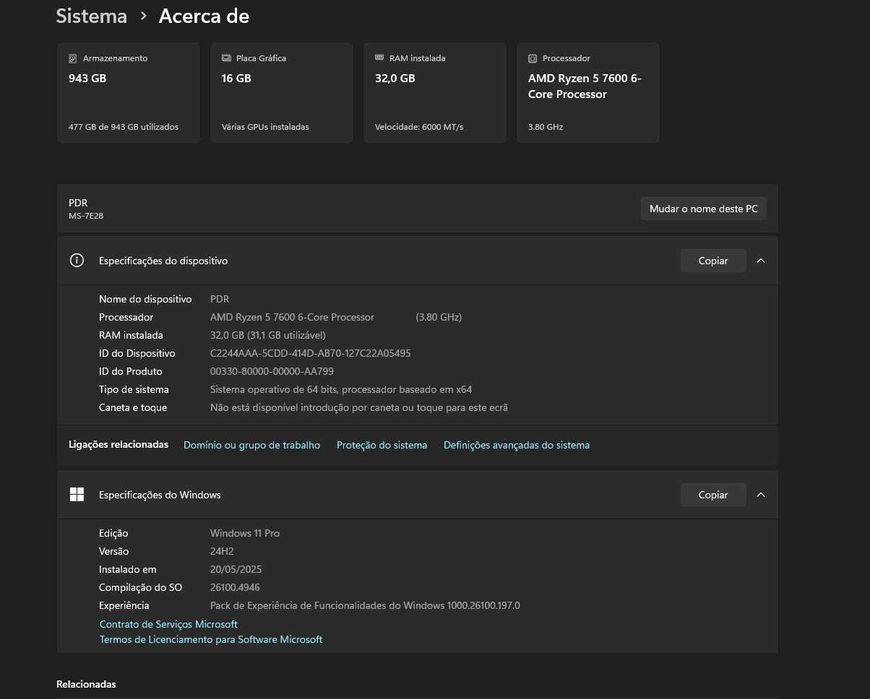Select OS build 26100.4946
This screenshot has width=870, height=699.
click(235, 587)
